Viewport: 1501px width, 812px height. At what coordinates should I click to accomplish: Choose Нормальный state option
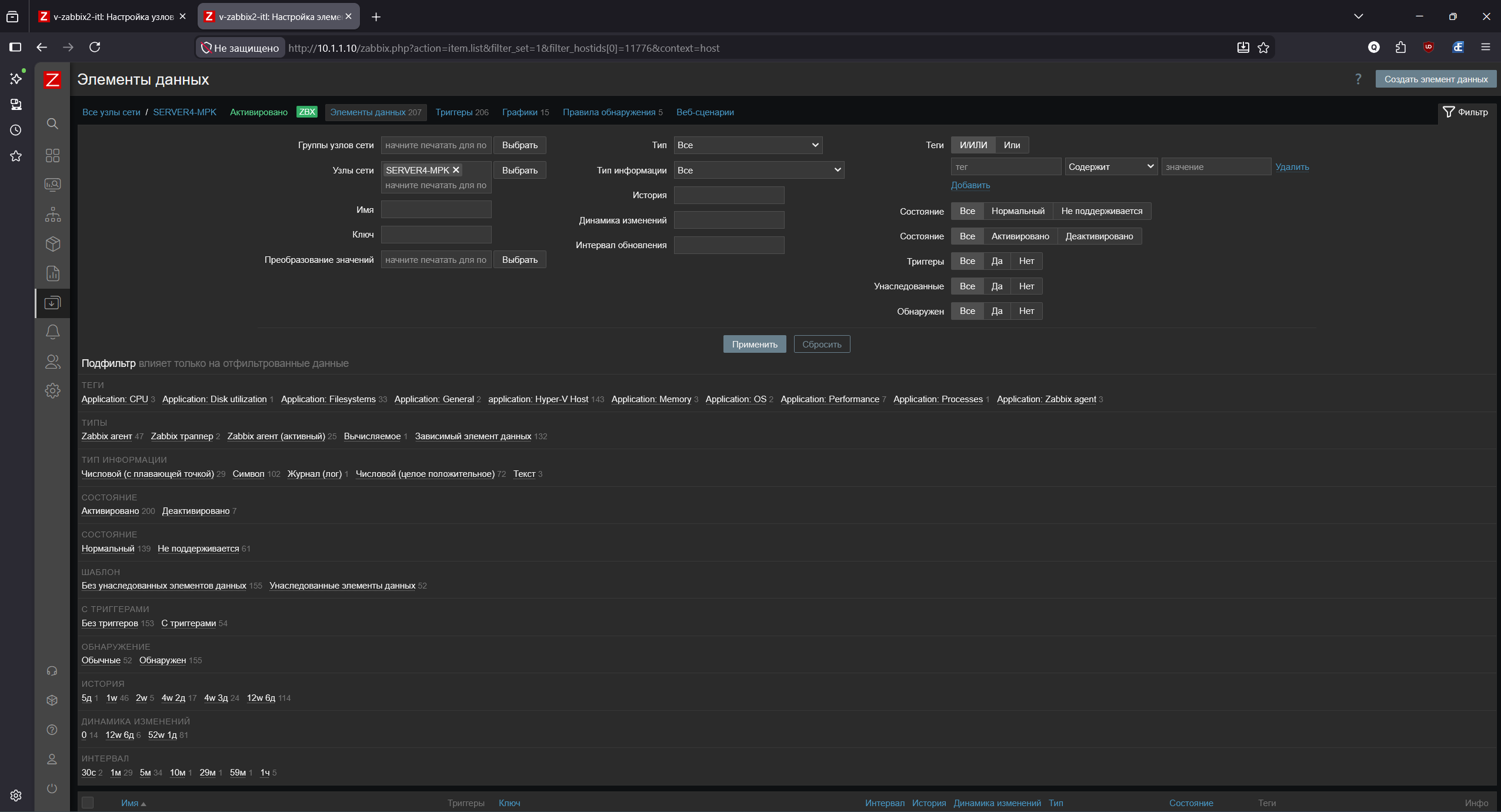1018,211
